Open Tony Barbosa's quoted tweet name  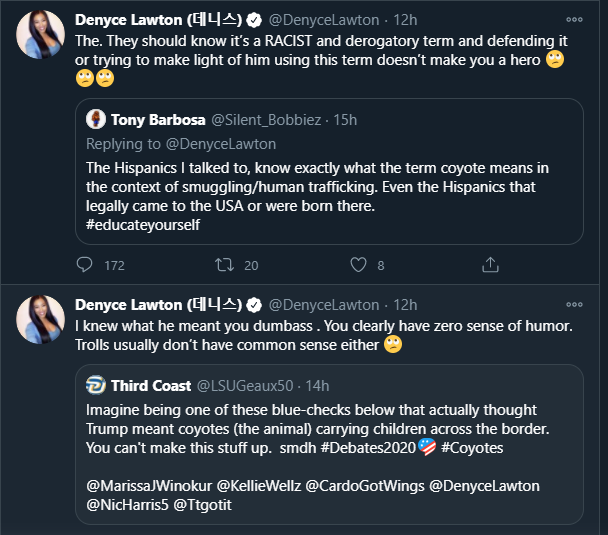click(x=158, y=120)
